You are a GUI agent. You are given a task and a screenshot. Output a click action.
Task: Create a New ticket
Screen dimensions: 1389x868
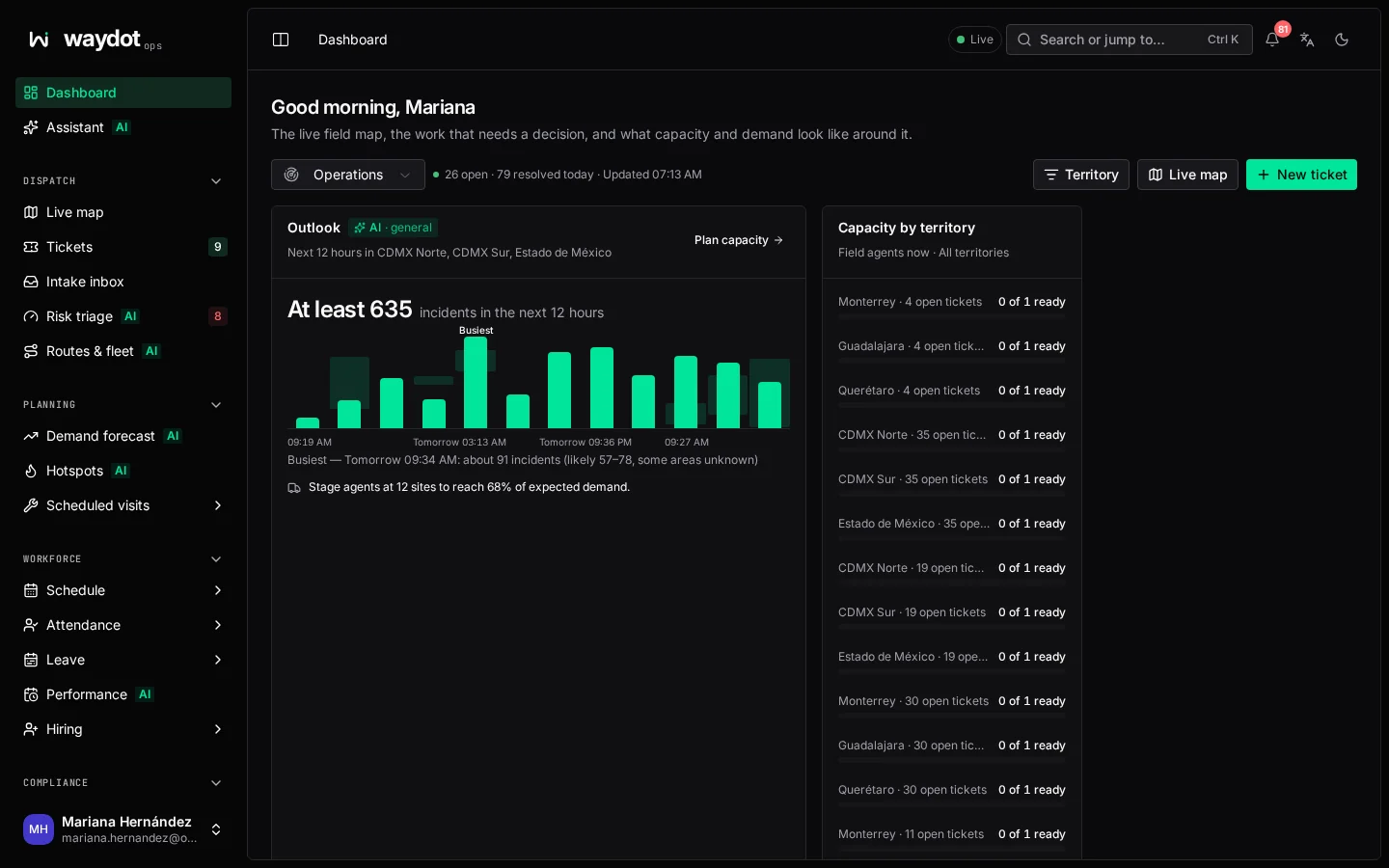pos(1301,175)
